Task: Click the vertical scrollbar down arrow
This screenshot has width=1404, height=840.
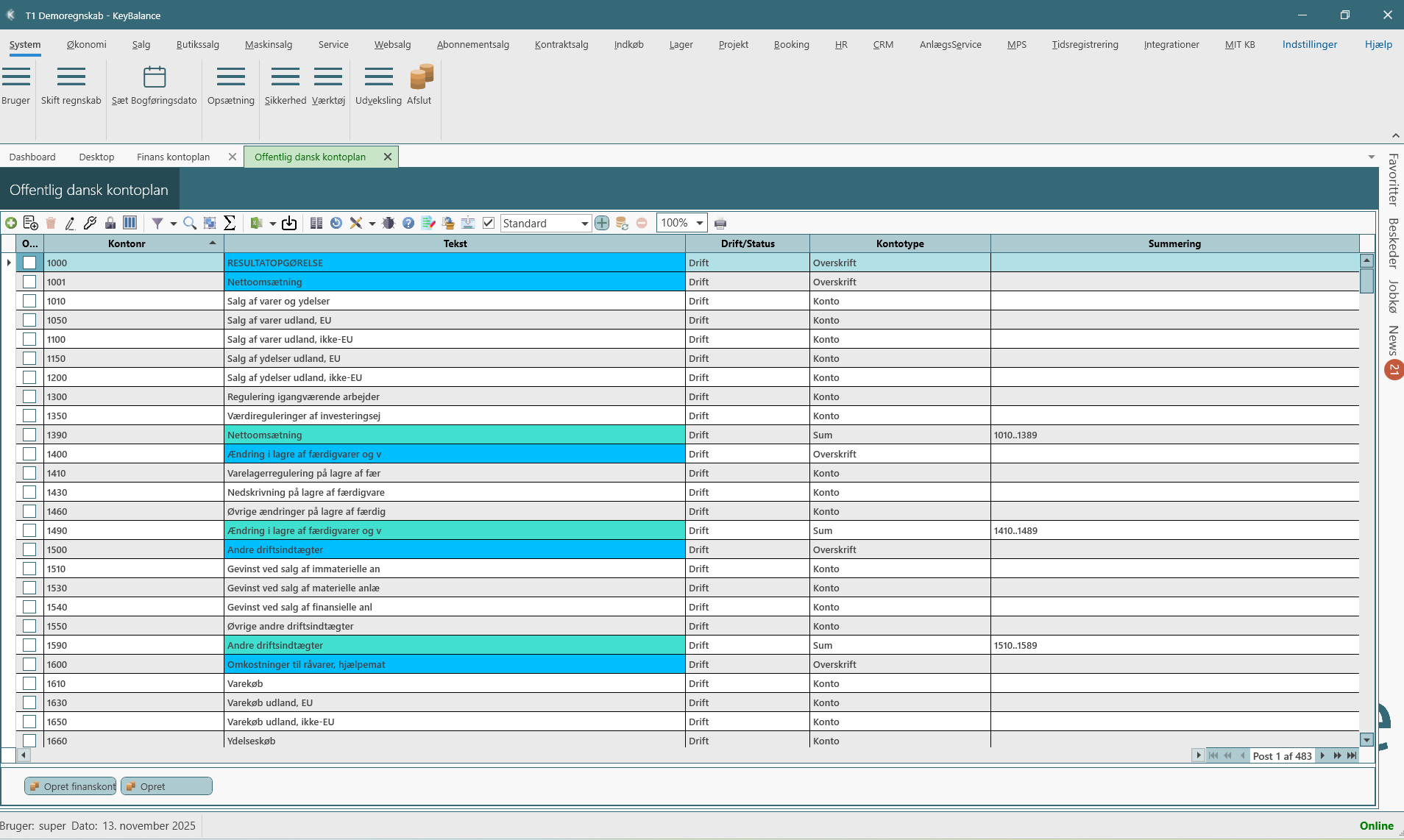Action: pyautogui.click(x=1366, y=740)
